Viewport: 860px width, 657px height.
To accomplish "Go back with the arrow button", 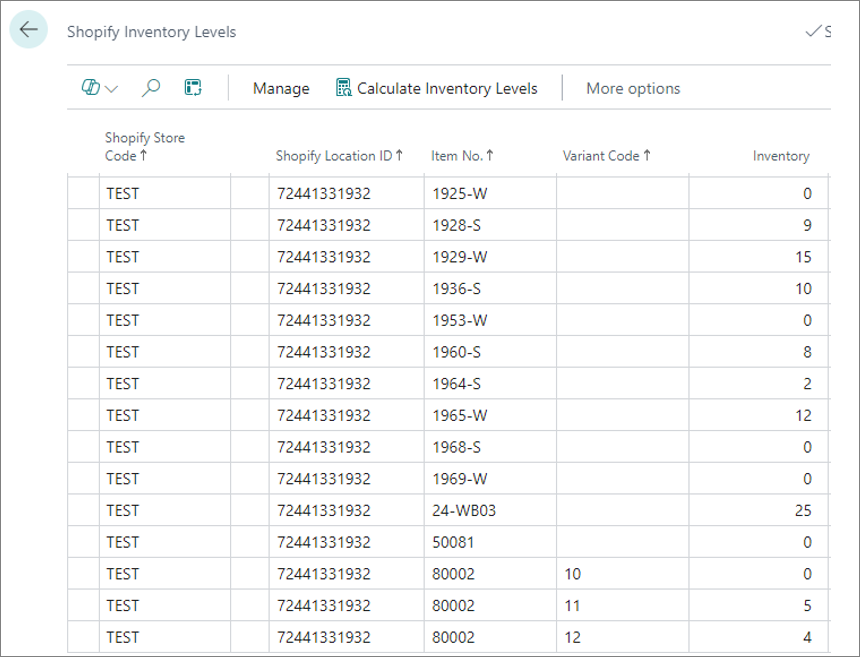I will (x=29, y=30).
